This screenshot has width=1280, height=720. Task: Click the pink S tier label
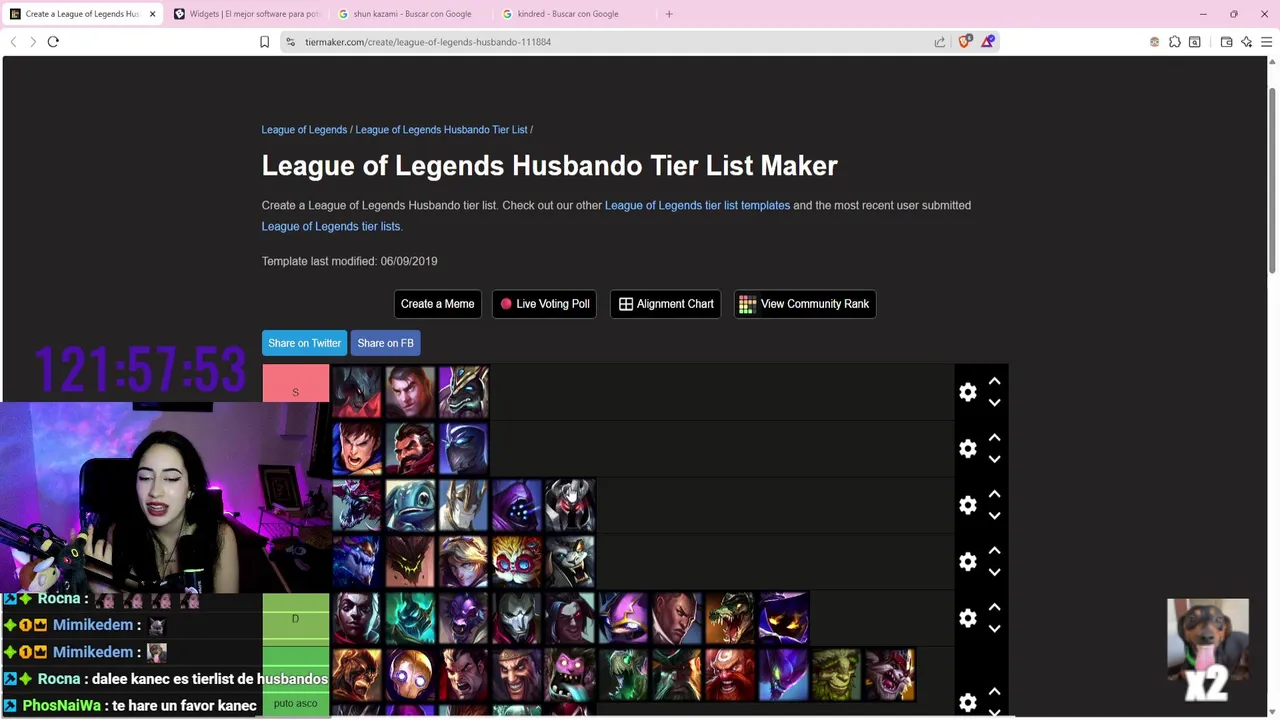coord(295,383)
